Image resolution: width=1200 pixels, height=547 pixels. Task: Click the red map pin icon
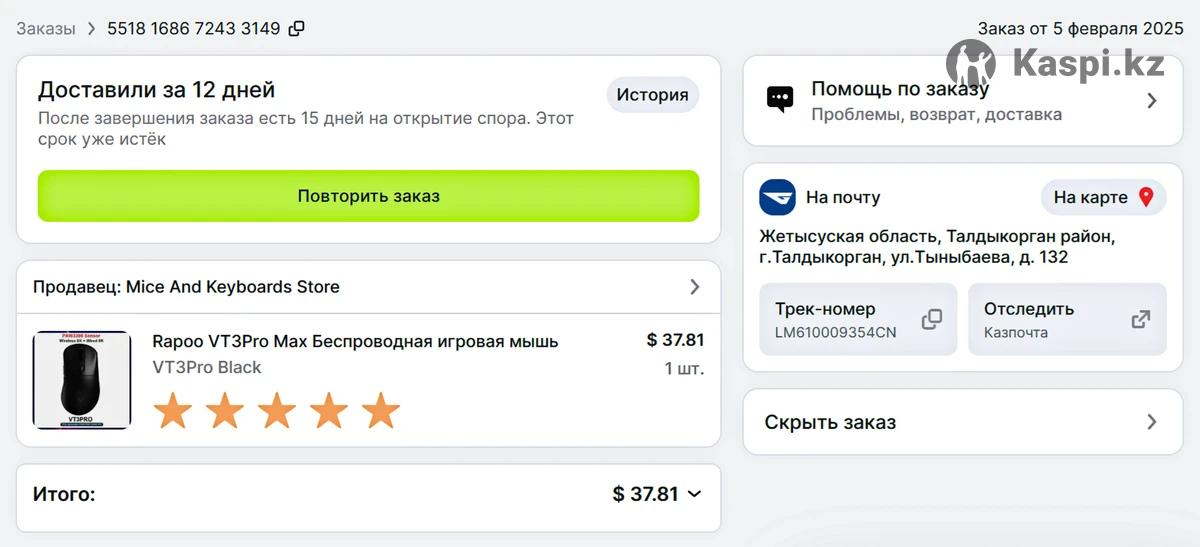pyautogui.click(x=1146, y=197)
